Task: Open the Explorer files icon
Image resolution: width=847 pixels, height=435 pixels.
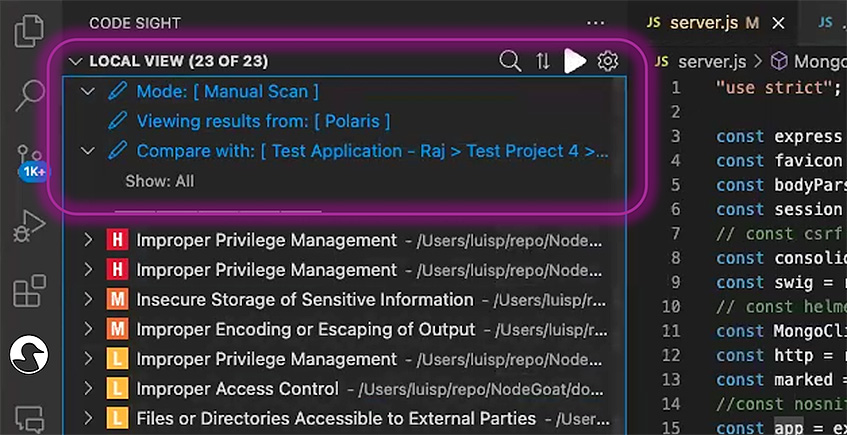Action: (30, 30)
